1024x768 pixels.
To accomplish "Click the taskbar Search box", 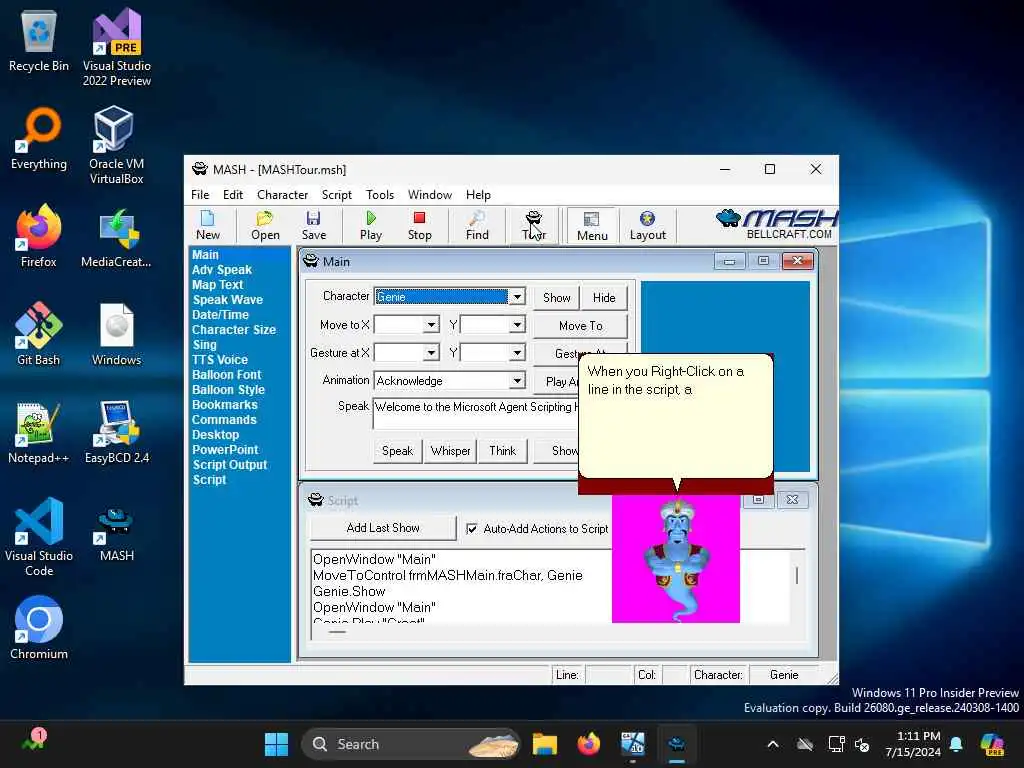I will (411, 744).
